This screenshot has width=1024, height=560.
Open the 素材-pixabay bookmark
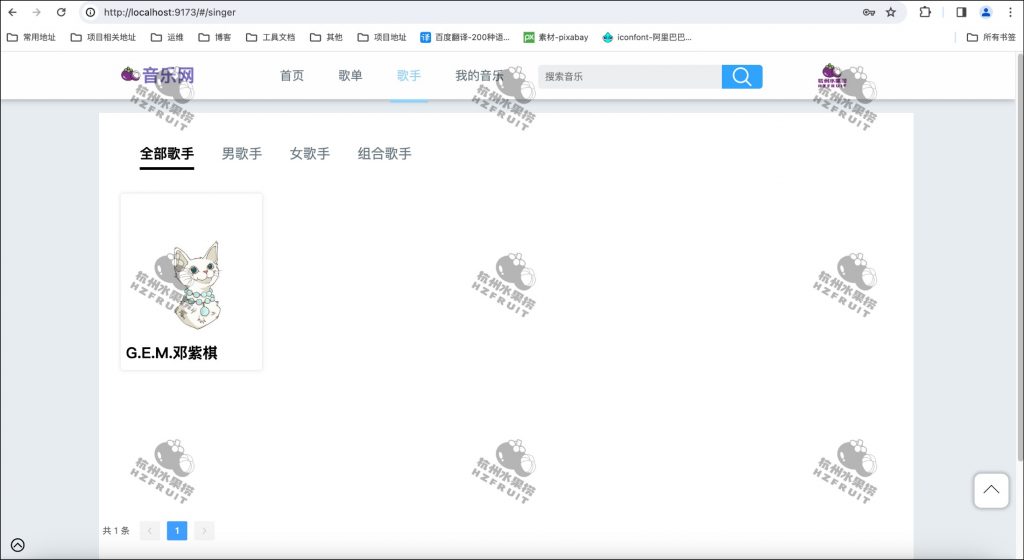point(556,37)
